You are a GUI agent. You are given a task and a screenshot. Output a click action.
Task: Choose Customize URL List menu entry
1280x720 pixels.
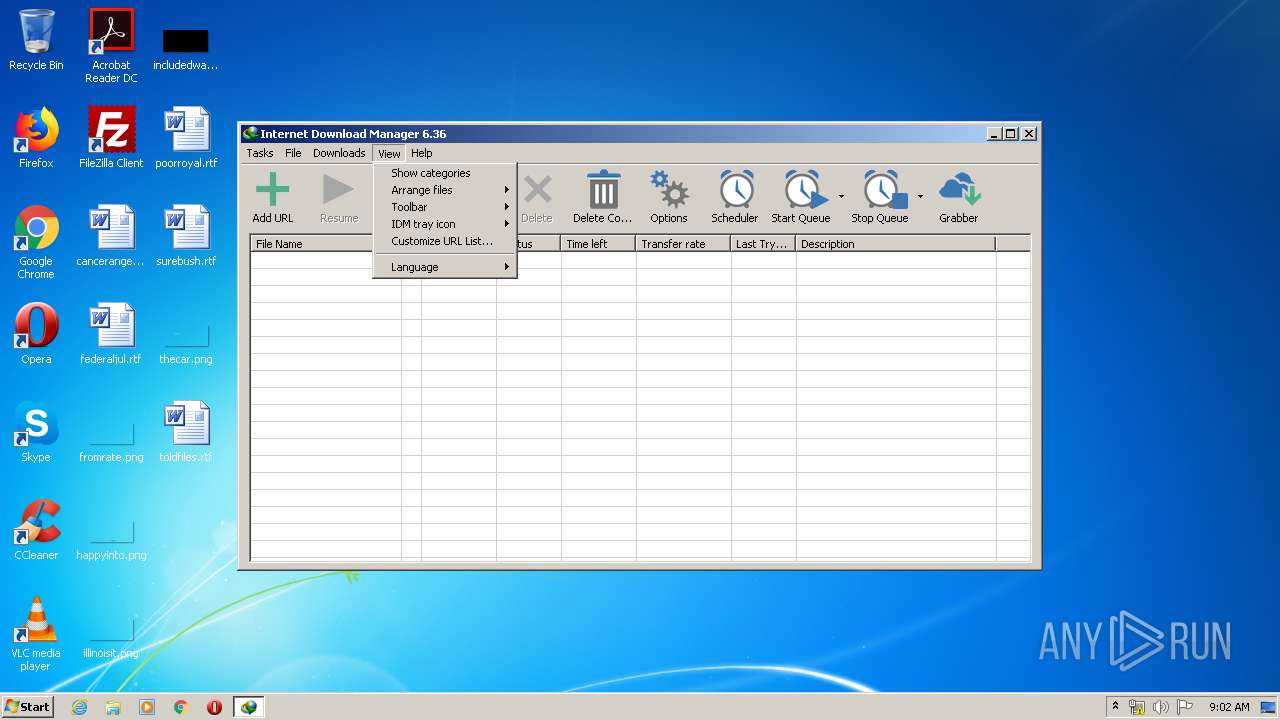pos(445,241)
